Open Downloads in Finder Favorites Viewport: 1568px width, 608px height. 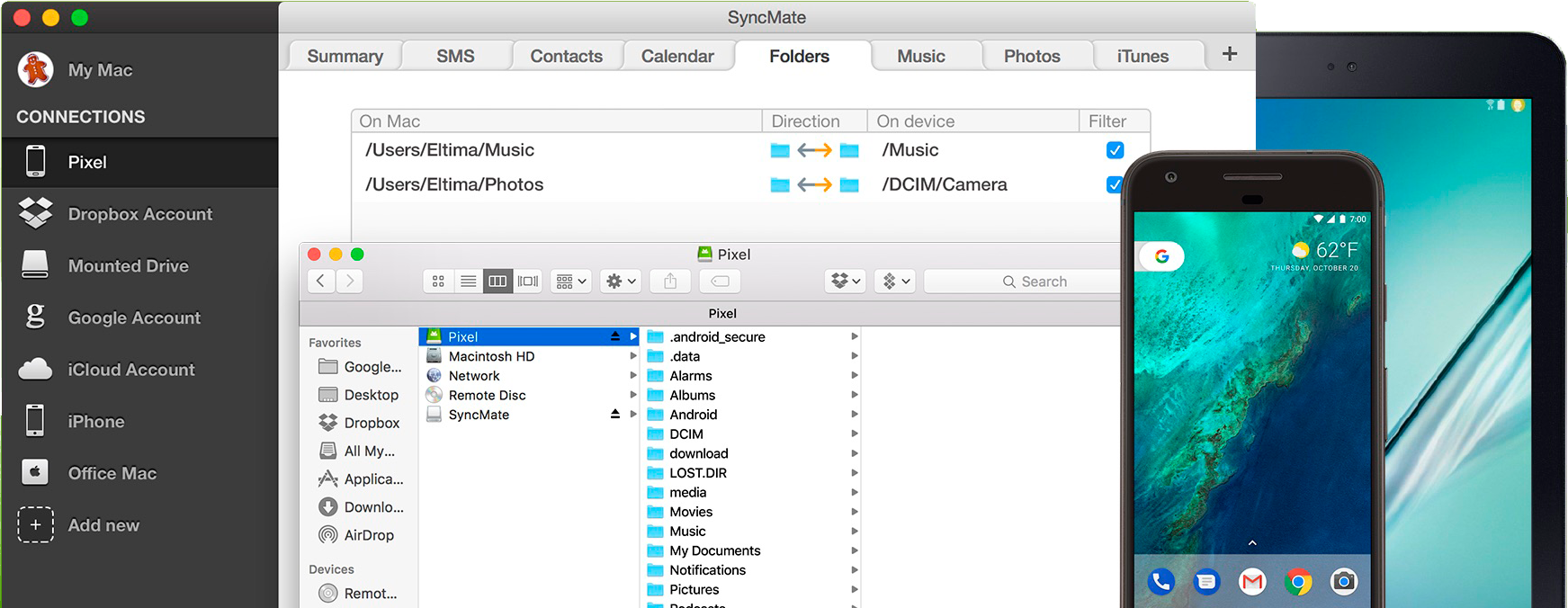(362, 507)
